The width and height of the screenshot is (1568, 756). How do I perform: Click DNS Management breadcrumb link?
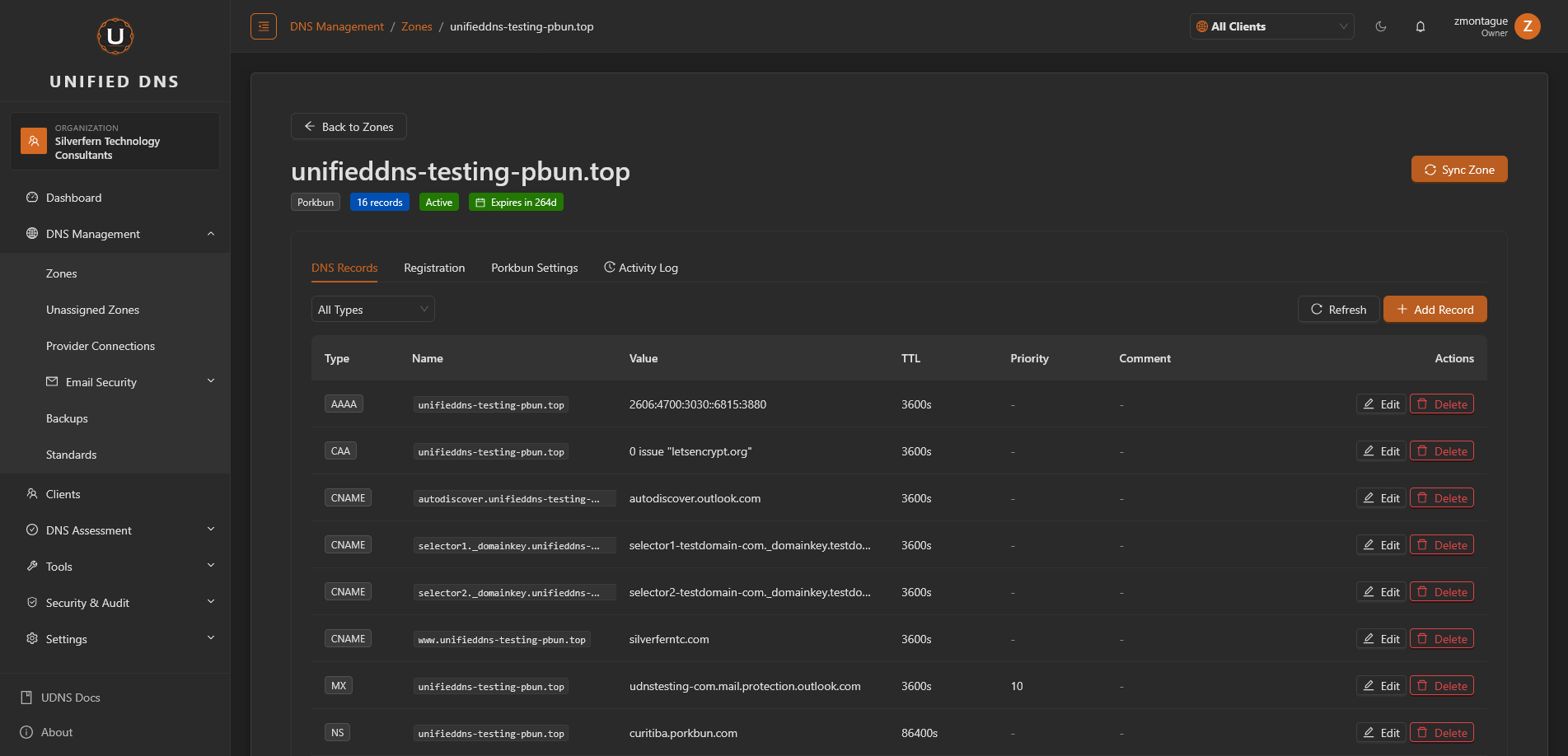337,26
